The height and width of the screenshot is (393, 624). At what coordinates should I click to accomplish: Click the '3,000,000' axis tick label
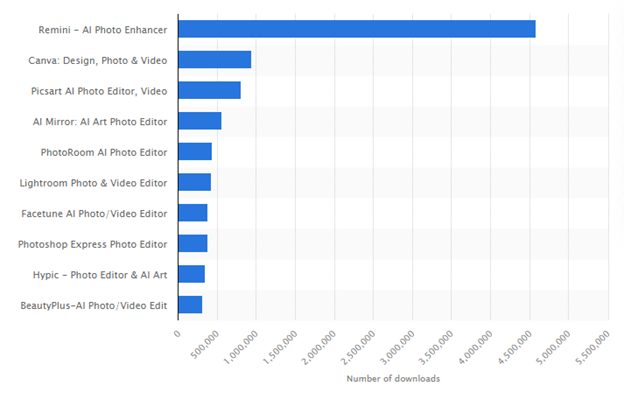pos(397,347)
